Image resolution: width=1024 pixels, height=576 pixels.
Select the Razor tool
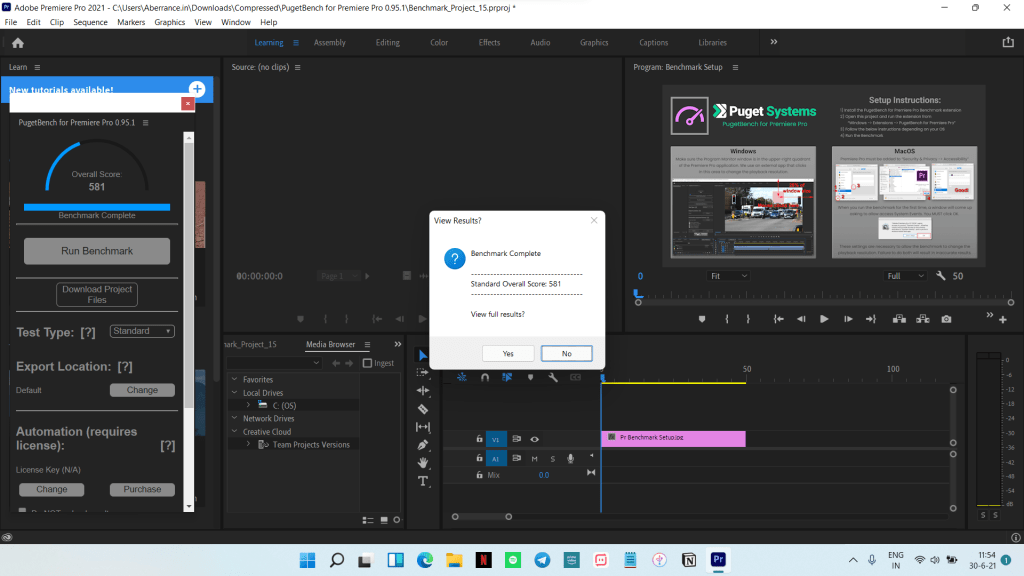coord(423,409)
